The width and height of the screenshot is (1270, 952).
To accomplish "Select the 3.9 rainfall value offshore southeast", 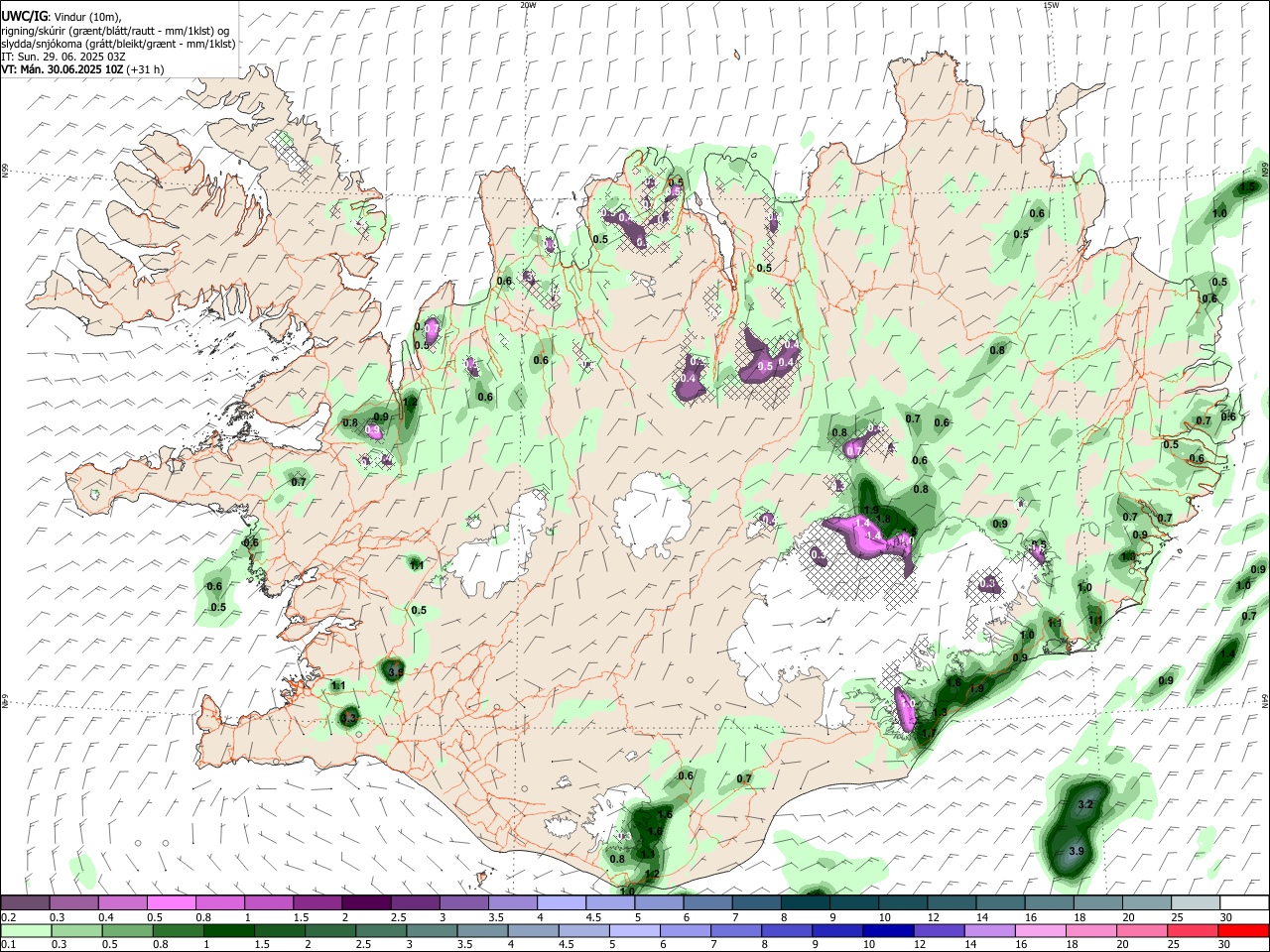I will (1078, 852).
